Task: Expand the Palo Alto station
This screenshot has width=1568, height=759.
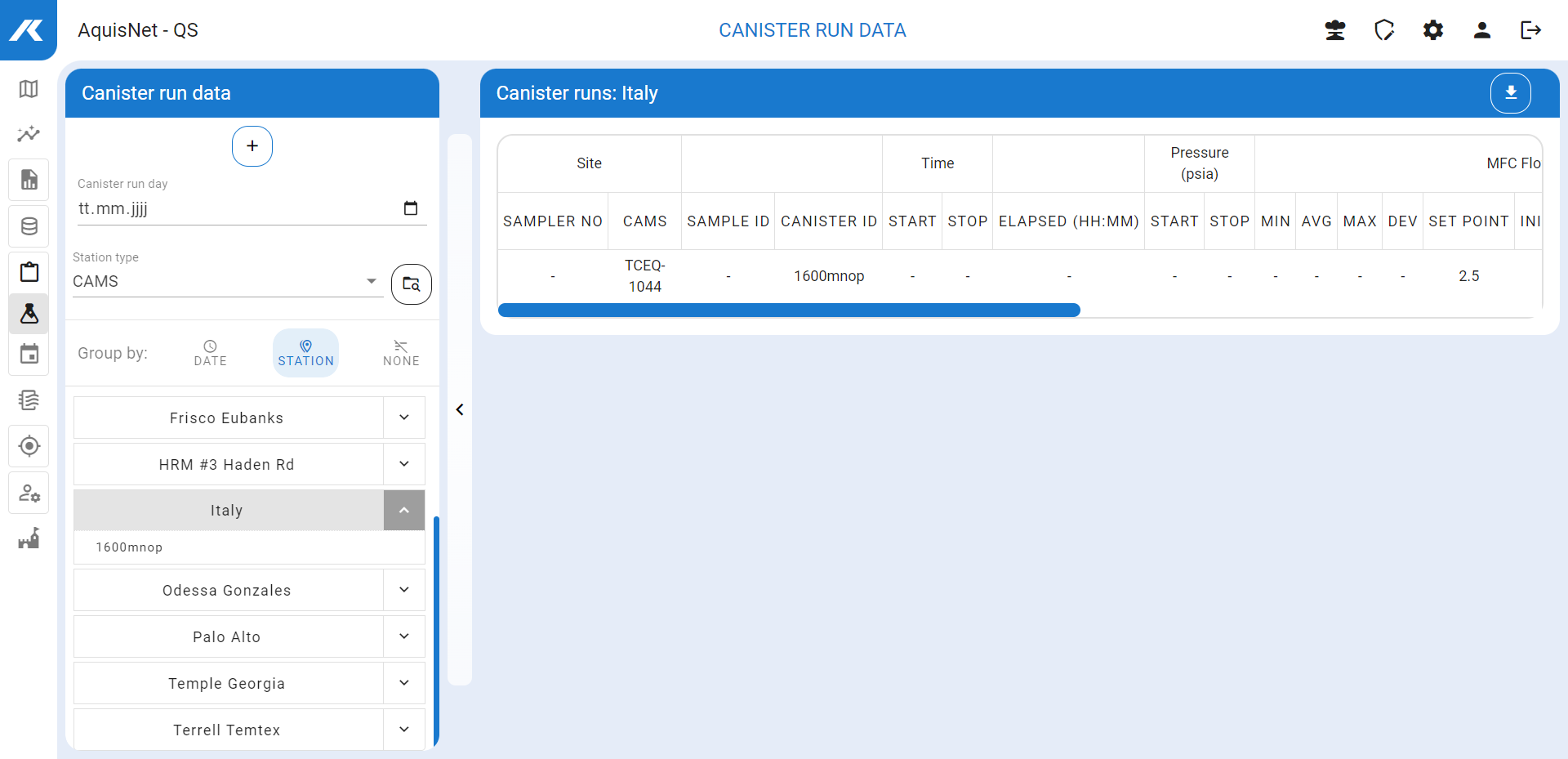Action: point(404,636)
